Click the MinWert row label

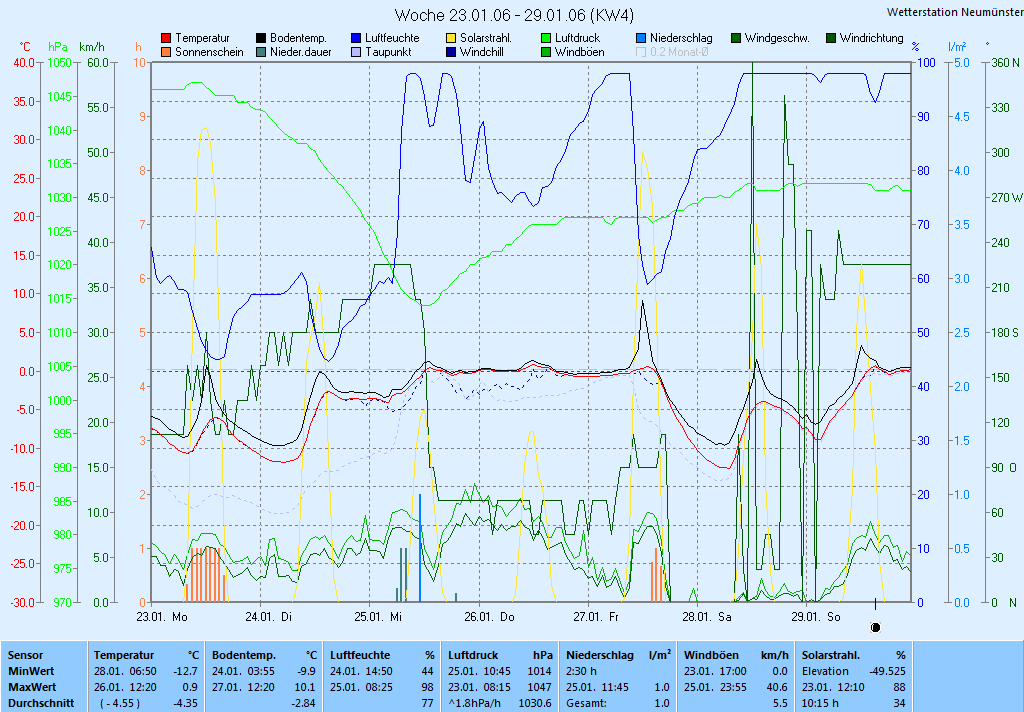coord(31,671)
